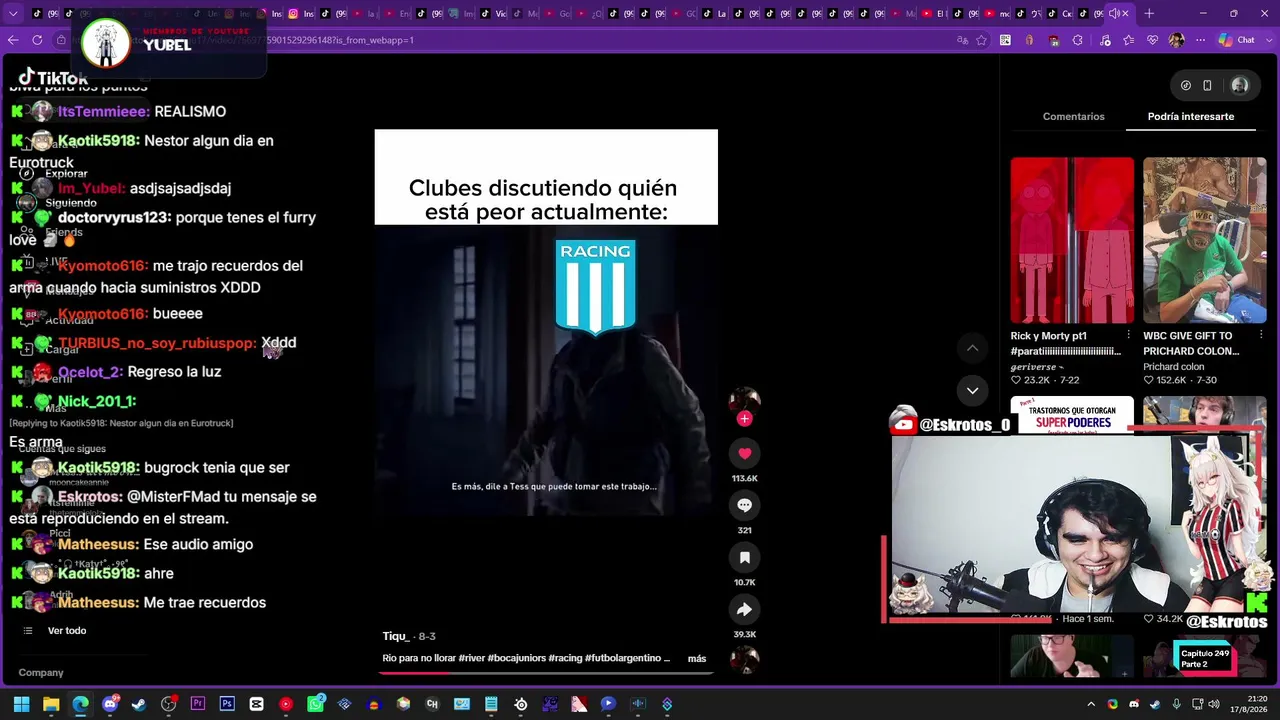The image size is (1280, 720).
Task: Open the browser translate icon
Action: (x=962, y=40)
